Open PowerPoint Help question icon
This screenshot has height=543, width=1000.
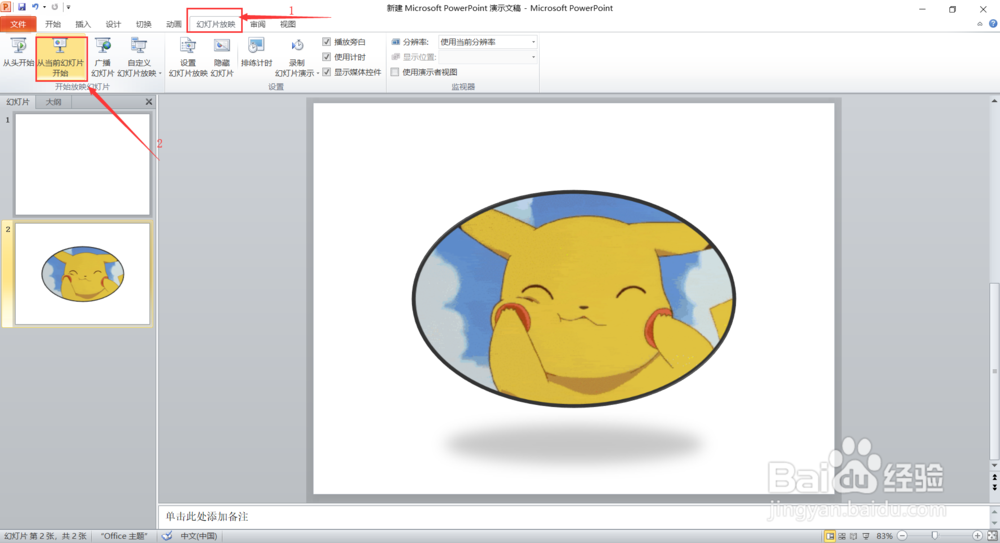tap(993, 24)
